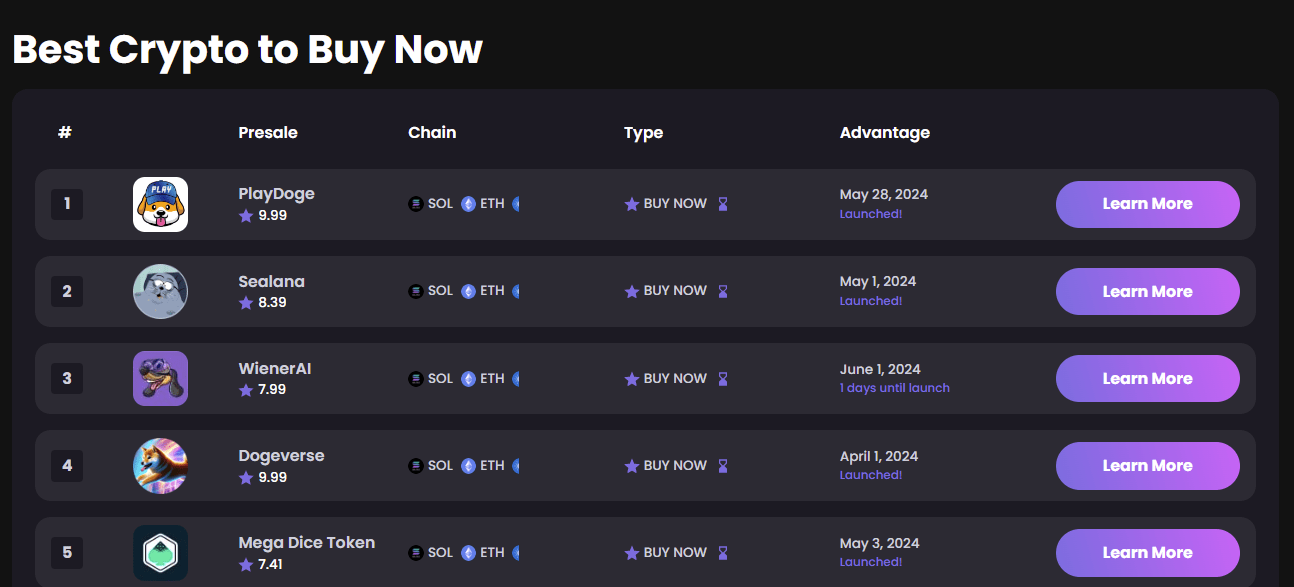The width and height of the screenshot is (1294, 587).
Task: Open Learn More for Mega Dice Token
Action: [x=1148, y=553]
